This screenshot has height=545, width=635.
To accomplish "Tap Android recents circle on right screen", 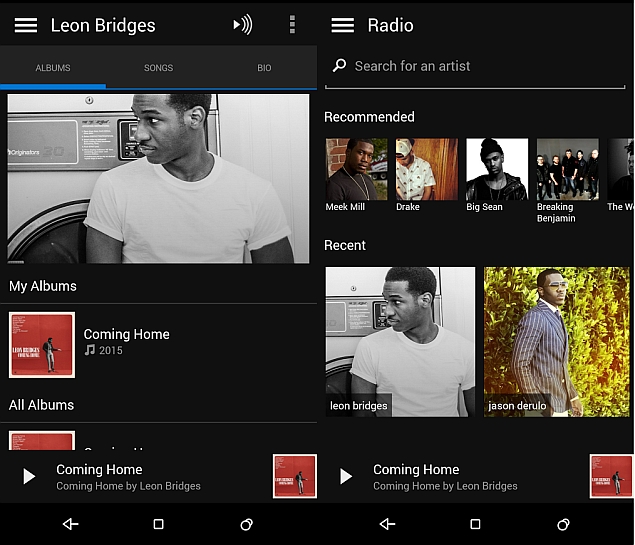I will pyautogui.click(x=563, y=524).
